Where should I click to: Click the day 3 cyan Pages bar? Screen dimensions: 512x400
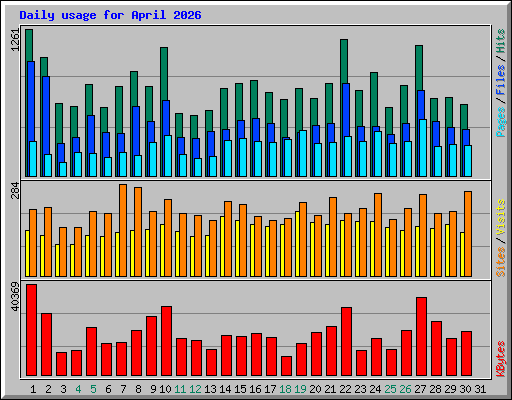pyautogui.click(x=63, y=169)
